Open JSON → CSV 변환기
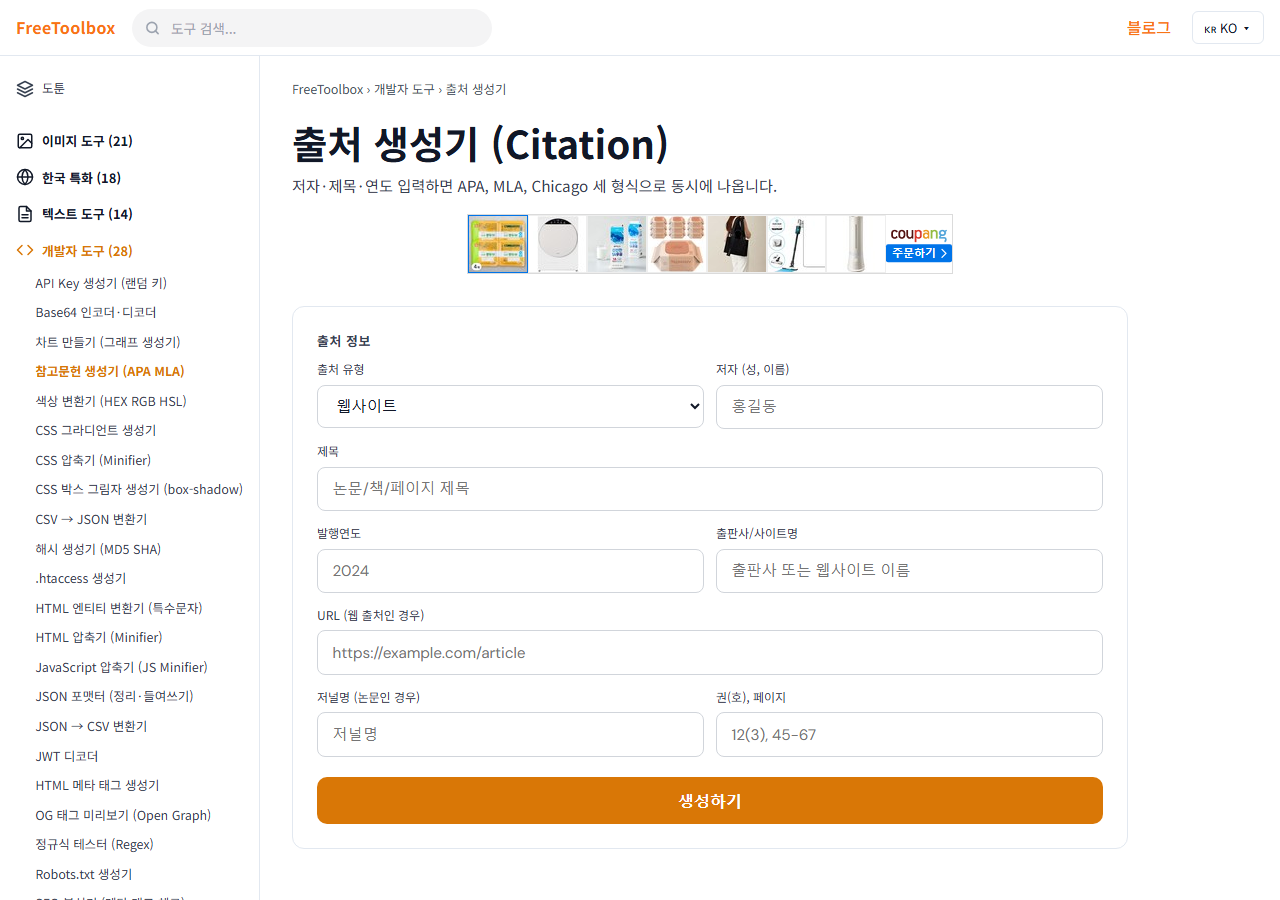1280x900 pixels. click(91, 726)
